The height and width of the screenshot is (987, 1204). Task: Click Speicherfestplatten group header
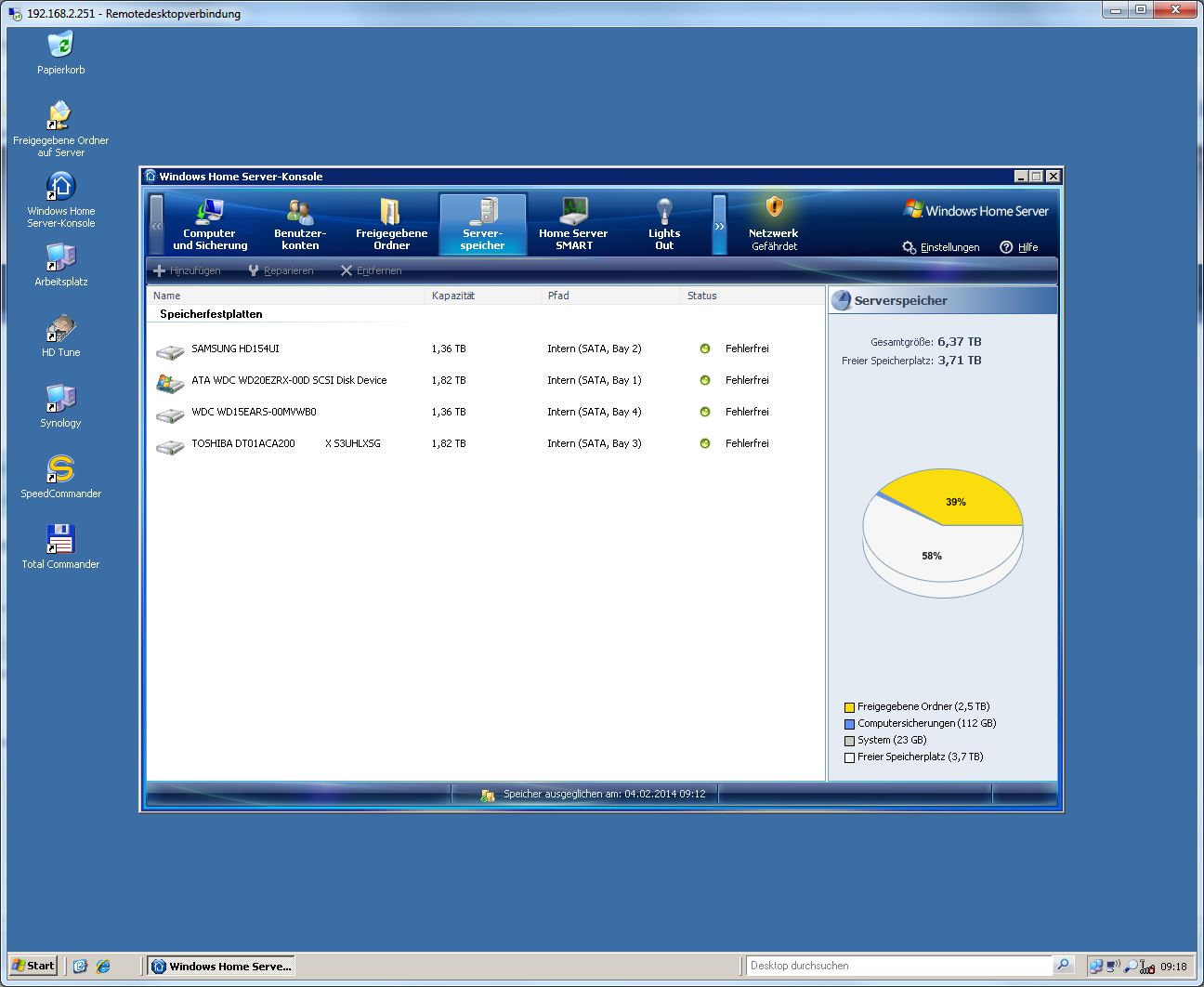point(211,314)
